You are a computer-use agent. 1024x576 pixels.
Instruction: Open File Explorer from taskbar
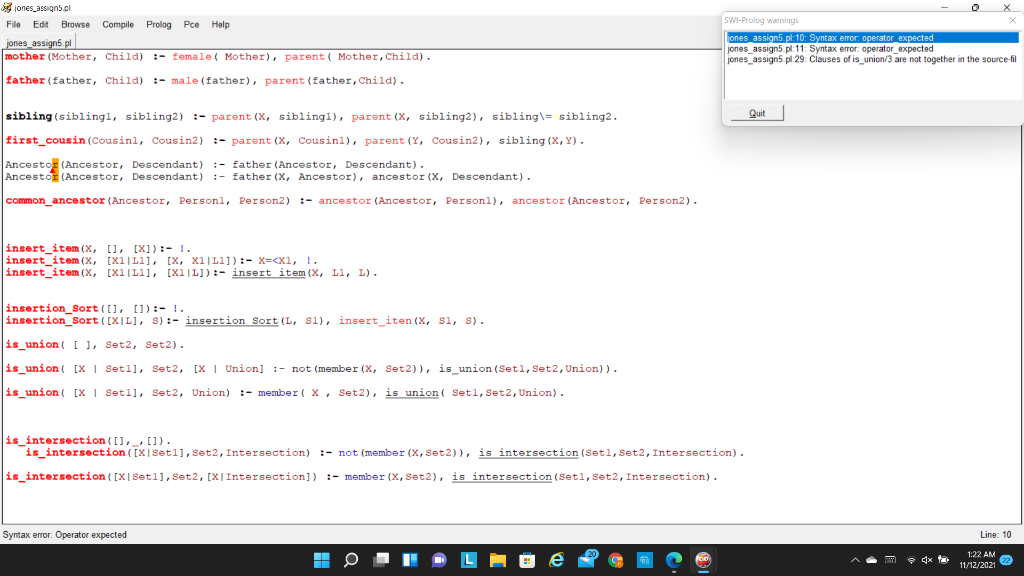tap(497, 560)
